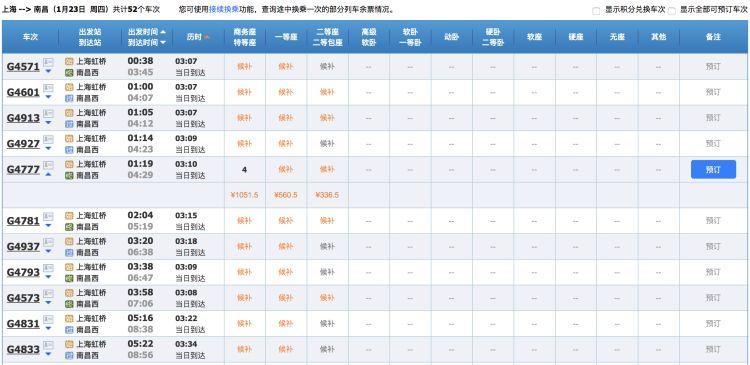
Task: Click second class price ¥336.5
Action: click(x=327, y=195)
